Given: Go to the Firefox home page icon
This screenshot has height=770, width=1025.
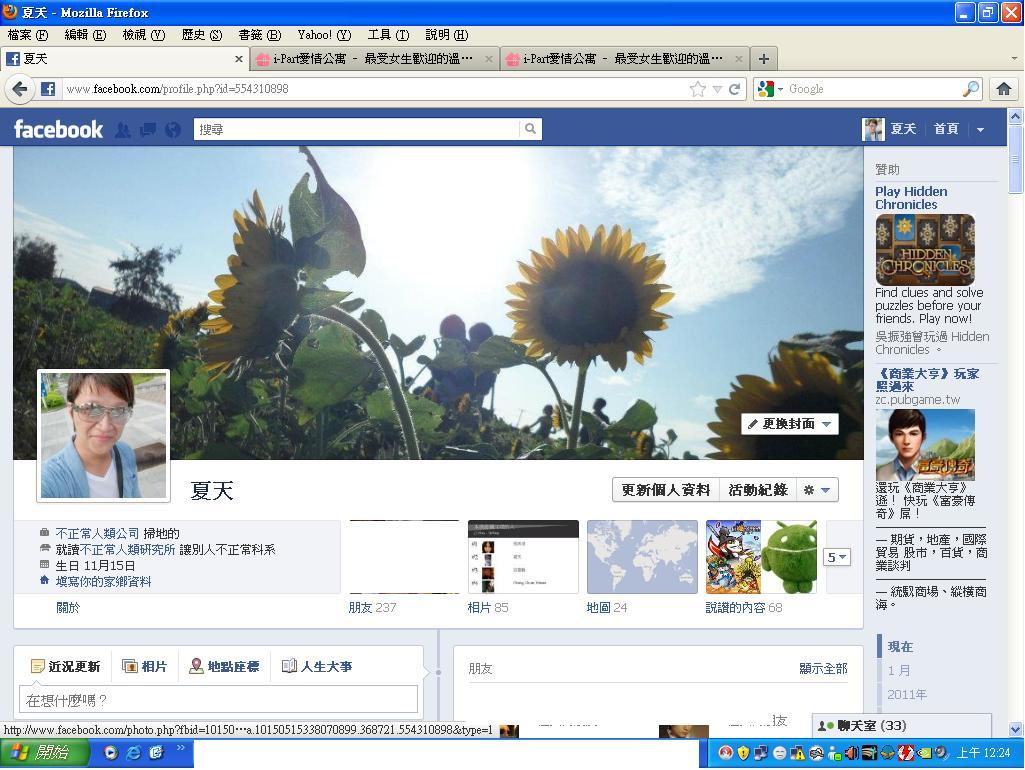Looking at the screenshot, I should tap(1003, 89).
